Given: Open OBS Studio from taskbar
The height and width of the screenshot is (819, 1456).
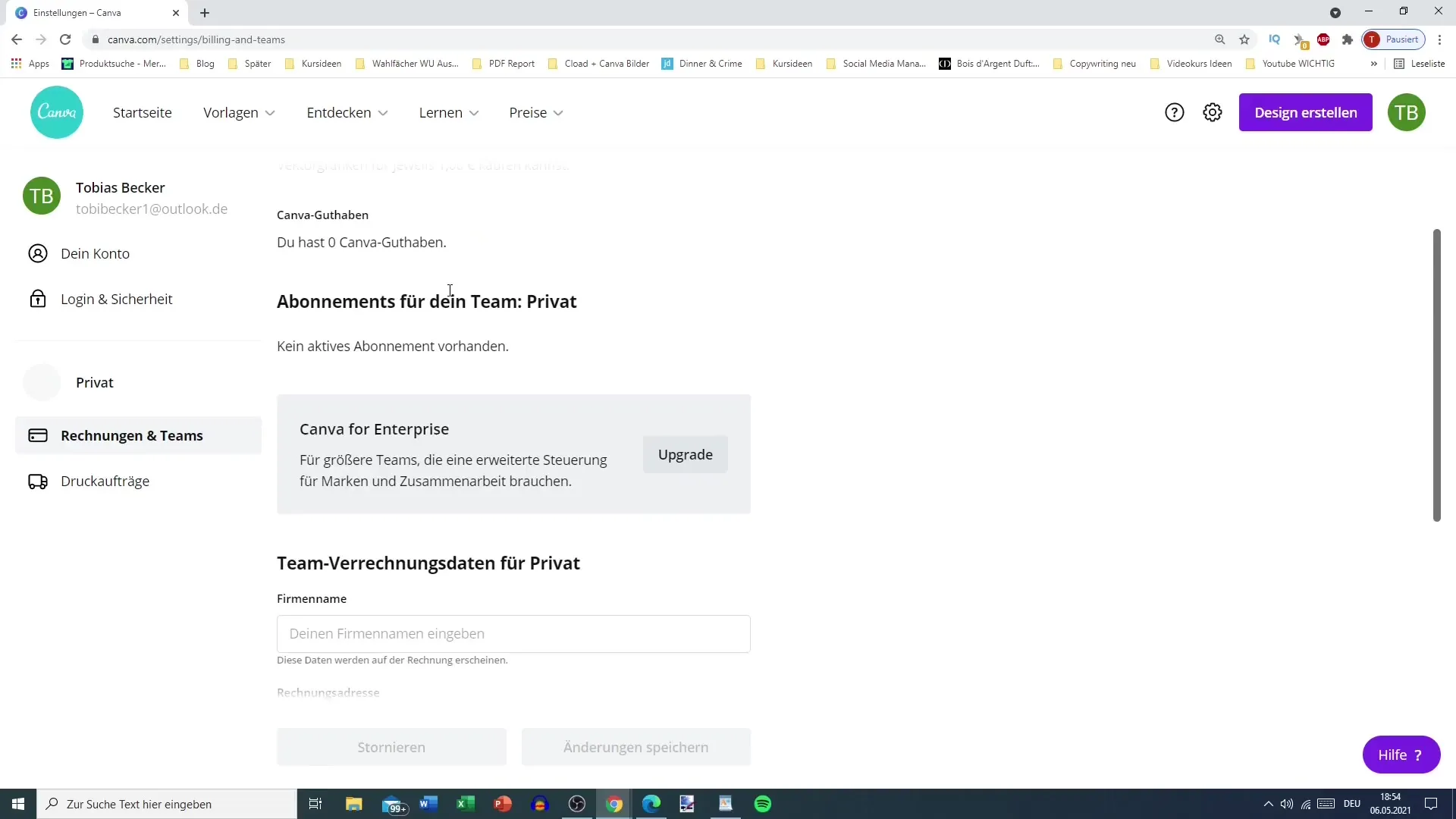Looking at the screenshot, I should [577, 804].
